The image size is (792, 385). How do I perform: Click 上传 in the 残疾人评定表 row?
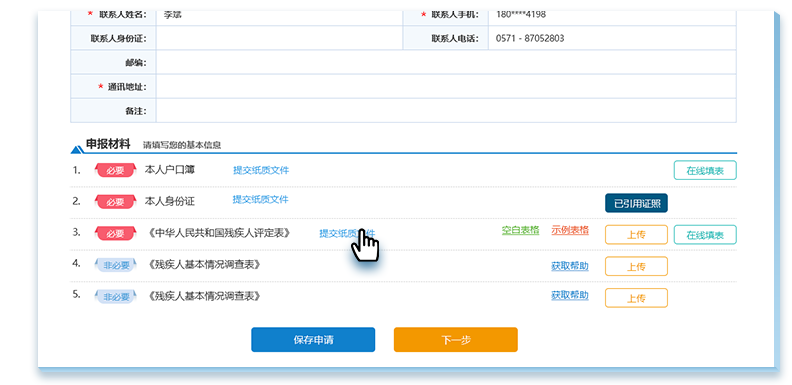636,234
